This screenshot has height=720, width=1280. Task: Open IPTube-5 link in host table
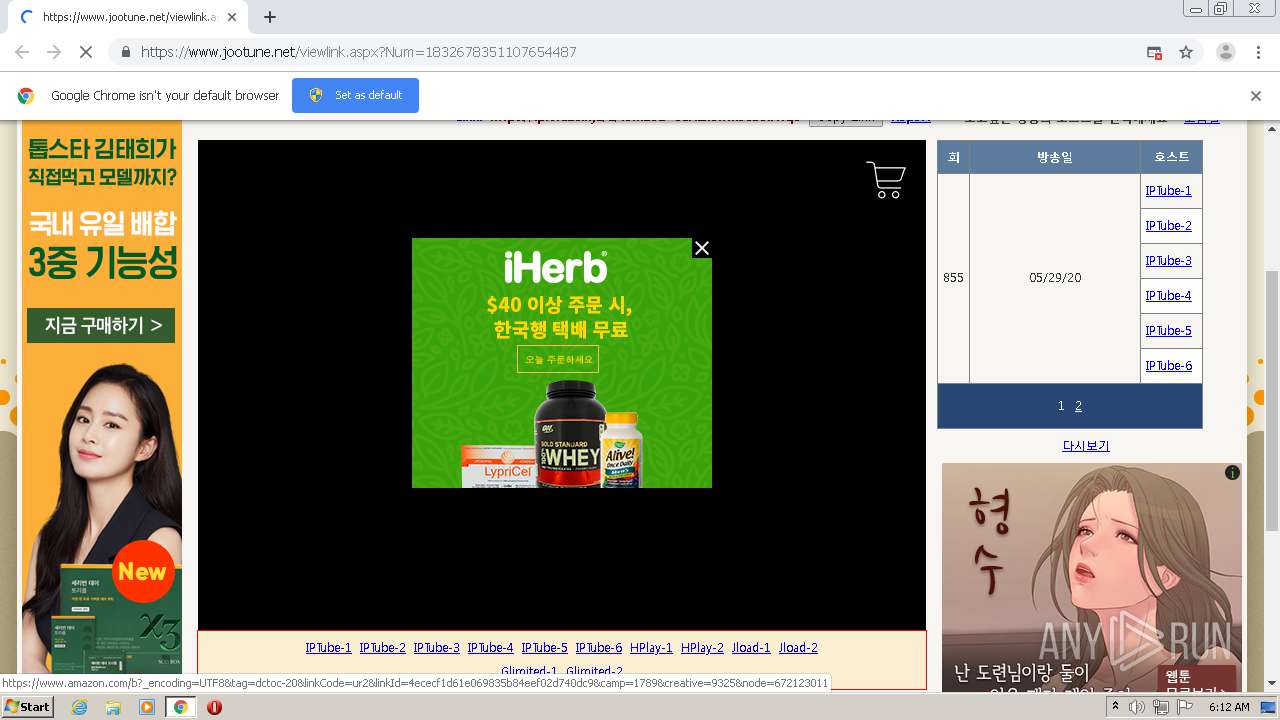coord(1168,331)
